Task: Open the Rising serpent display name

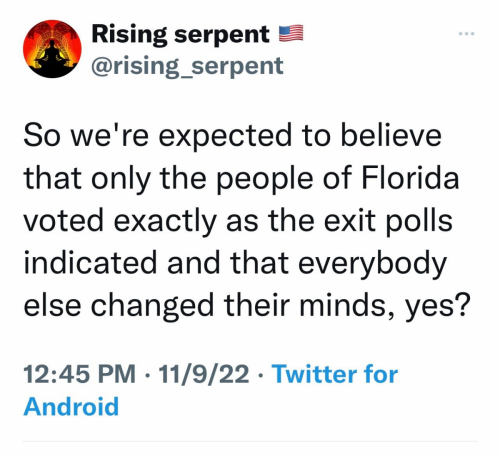Action: coord(180,35)
